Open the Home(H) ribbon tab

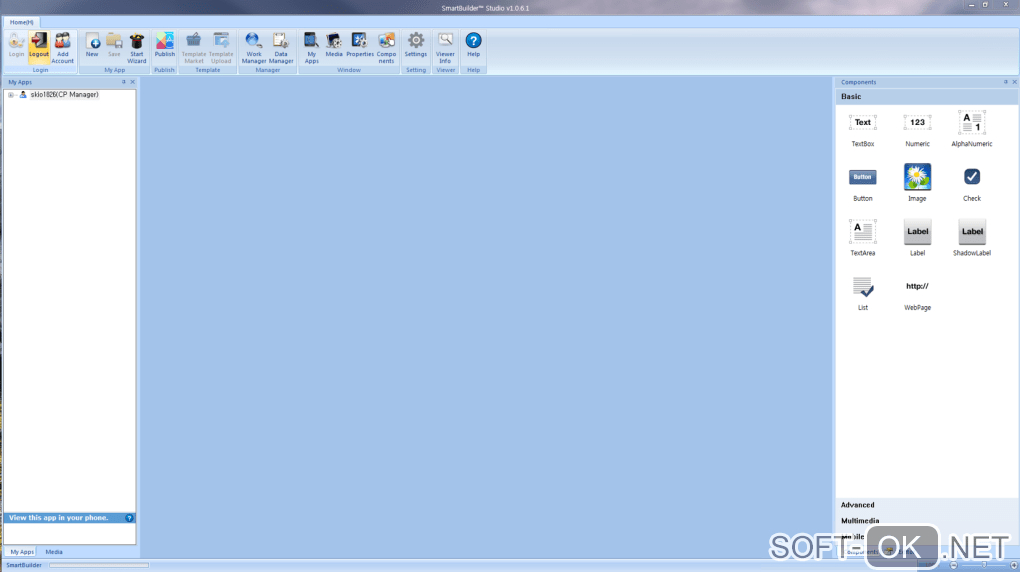[21, 22]
